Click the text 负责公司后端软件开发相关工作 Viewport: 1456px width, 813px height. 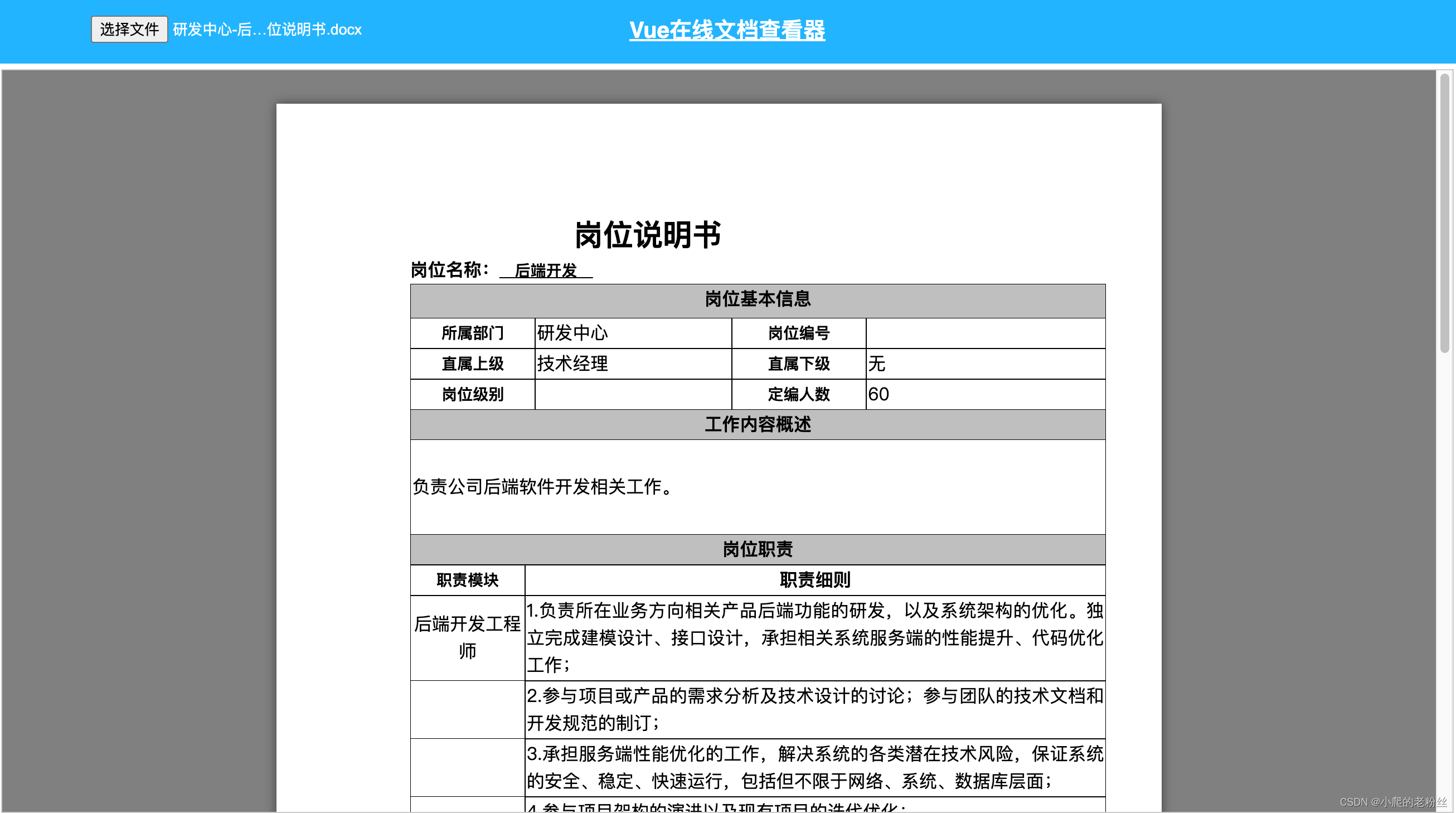click(542, 486)
